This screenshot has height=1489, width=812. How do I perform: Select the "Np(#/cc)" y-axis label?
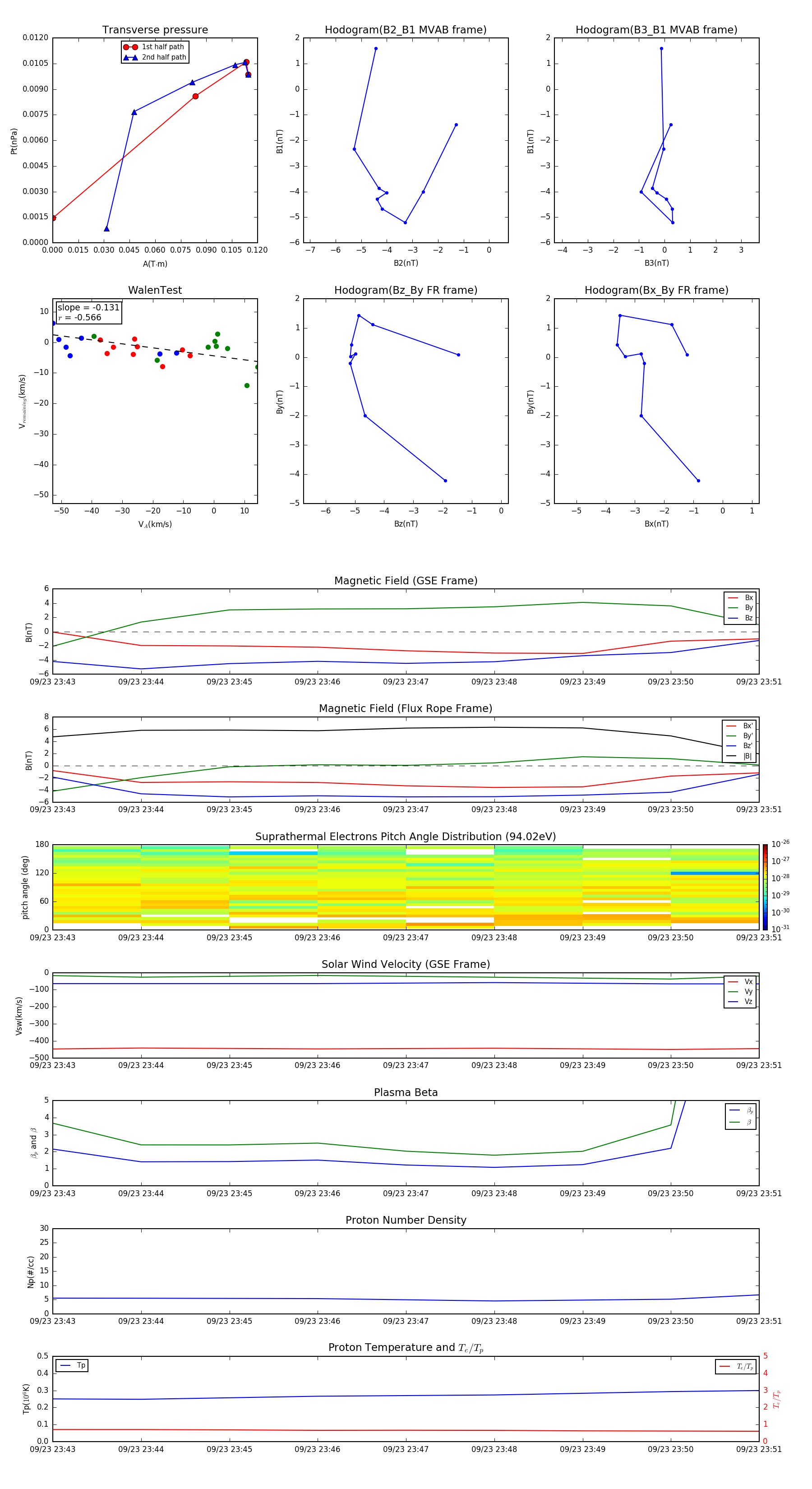(x=31, y=1272)
